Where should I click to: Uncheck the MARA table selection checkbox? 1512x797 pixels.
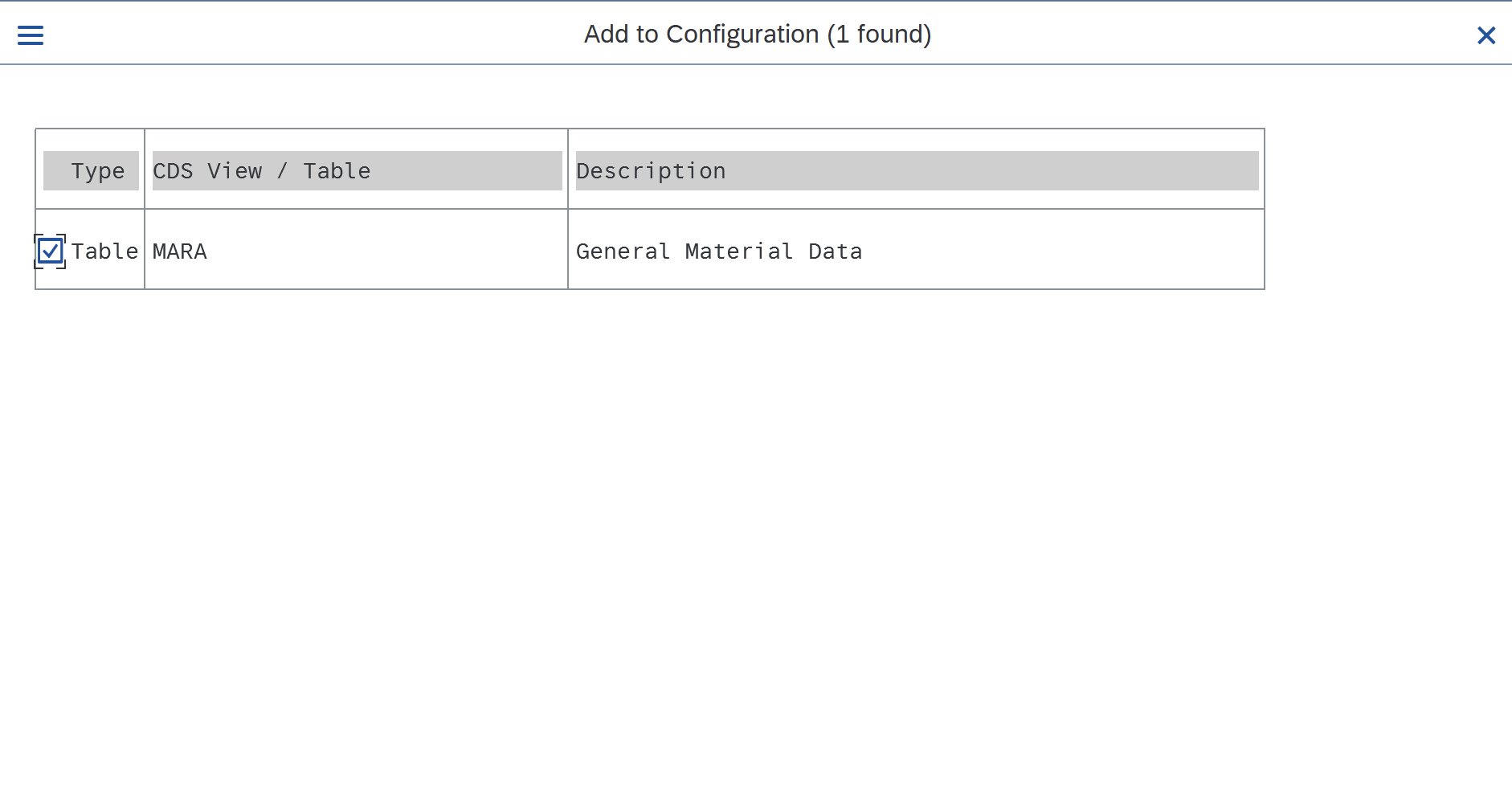pos(51,251)
